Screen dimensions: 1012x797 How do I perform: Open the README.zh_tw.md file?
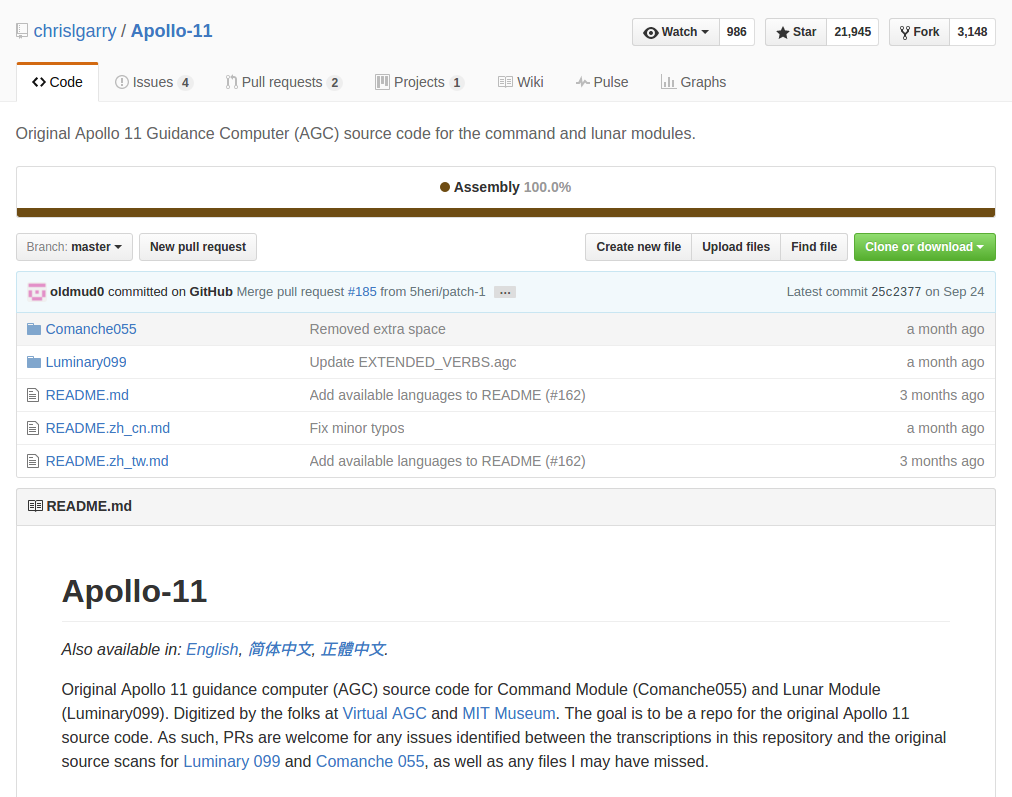click(107, 461)
